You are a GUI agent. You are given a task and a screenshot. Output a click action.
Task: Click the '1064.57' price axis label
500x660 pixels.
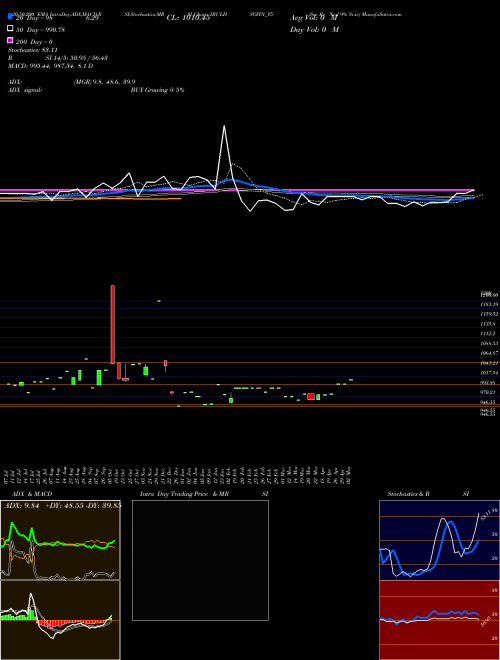click(489, 353)
